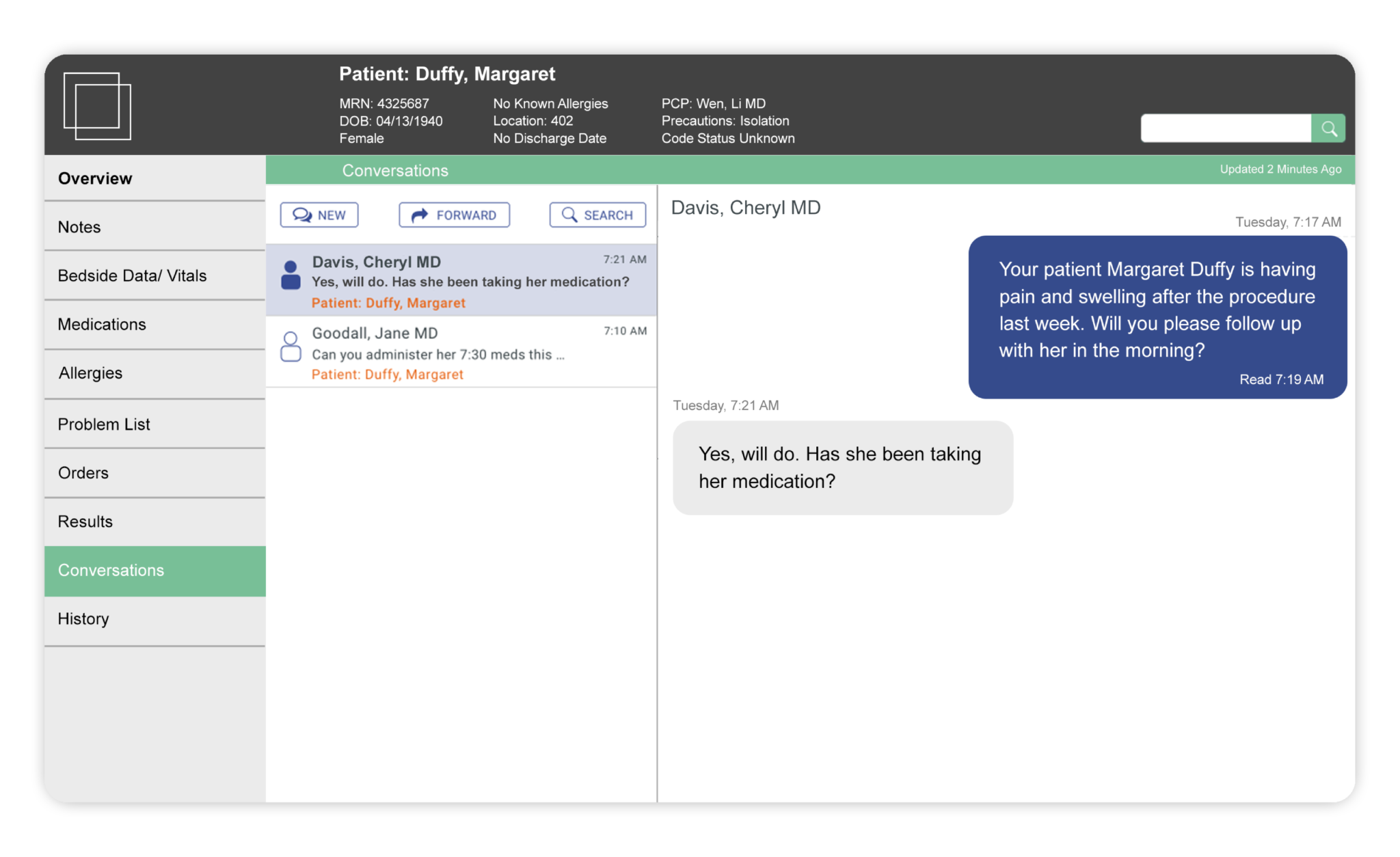The width and height of the screenshot is (1400, 857).
Task: Click the FORWARD button
Action: 454,215
